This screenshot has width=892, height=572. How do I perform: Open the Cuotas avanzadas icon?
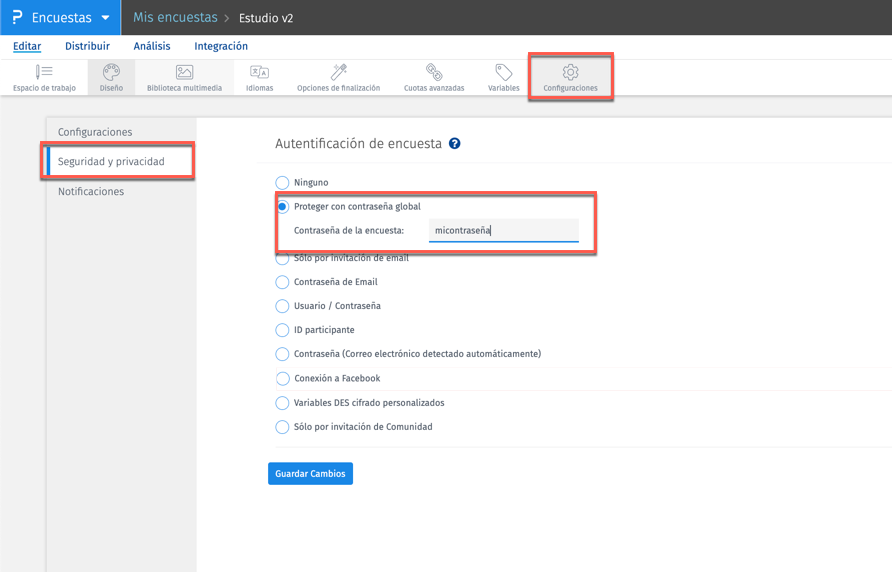(x=434, y=72)
